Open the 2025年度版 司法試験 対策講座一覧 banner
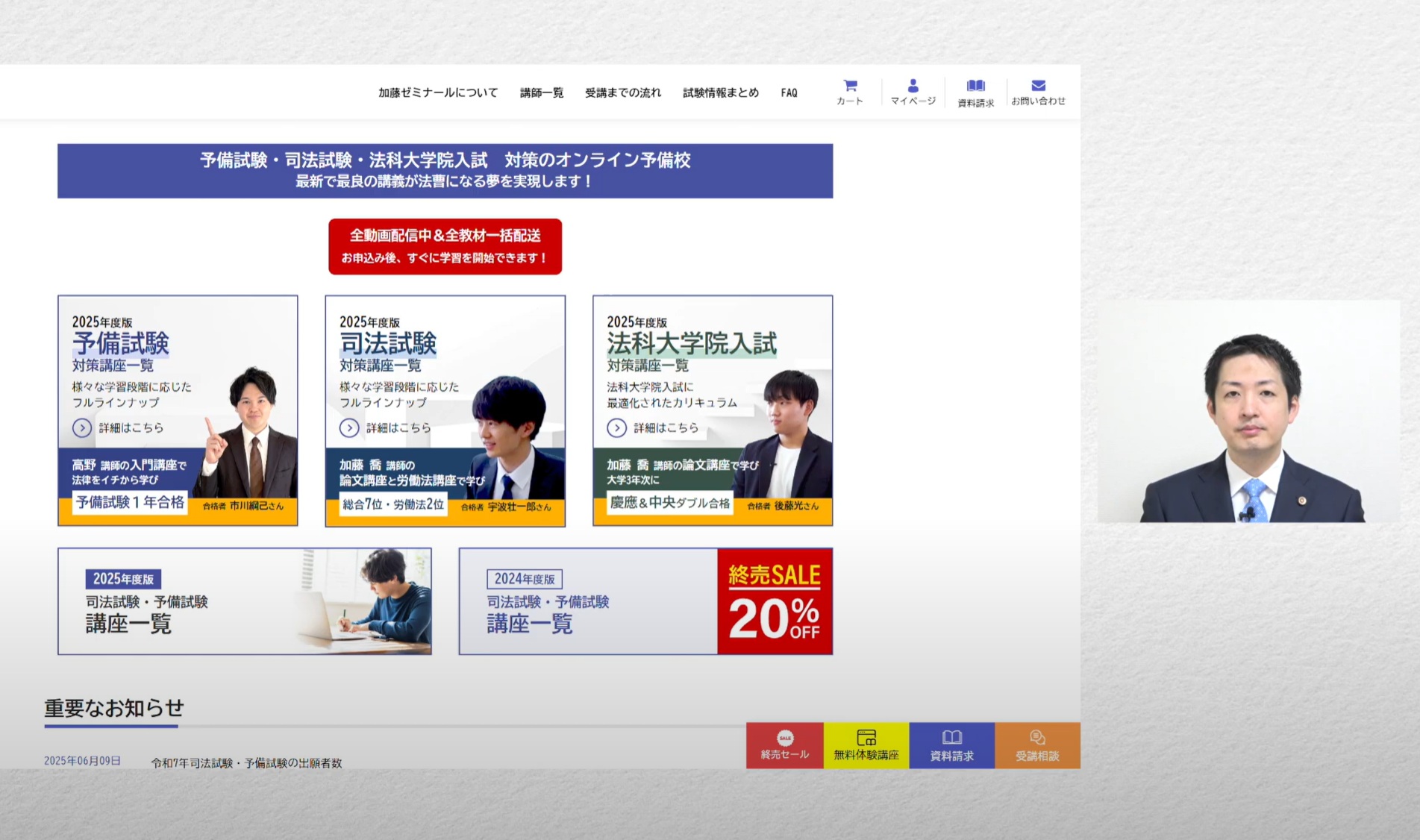This screenshot has height=840, width=1420. click(x=445, y=410)
